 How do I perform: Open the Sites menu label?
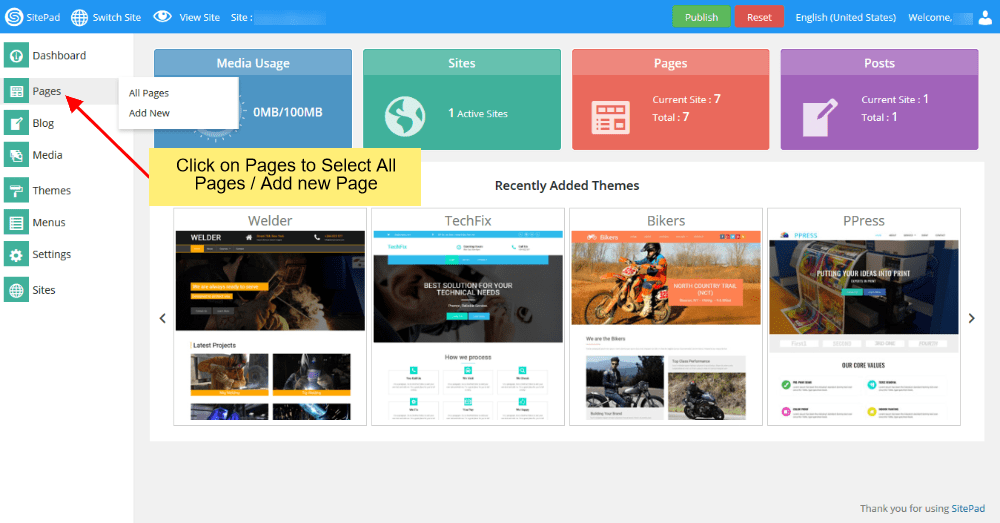tap(43, 290)
